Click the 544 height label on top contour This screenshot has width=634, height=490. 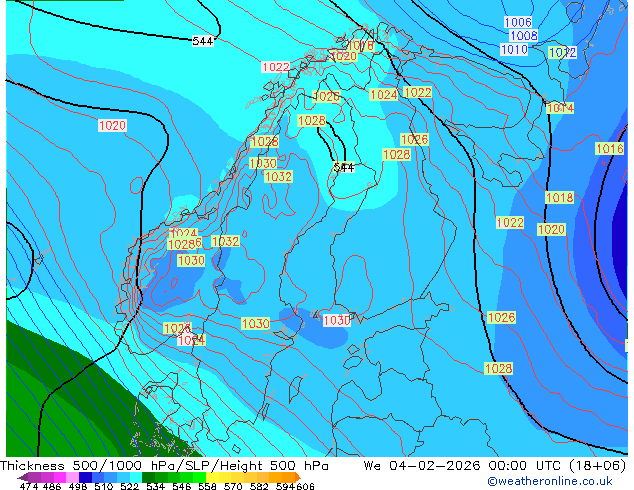pos(203,41)
